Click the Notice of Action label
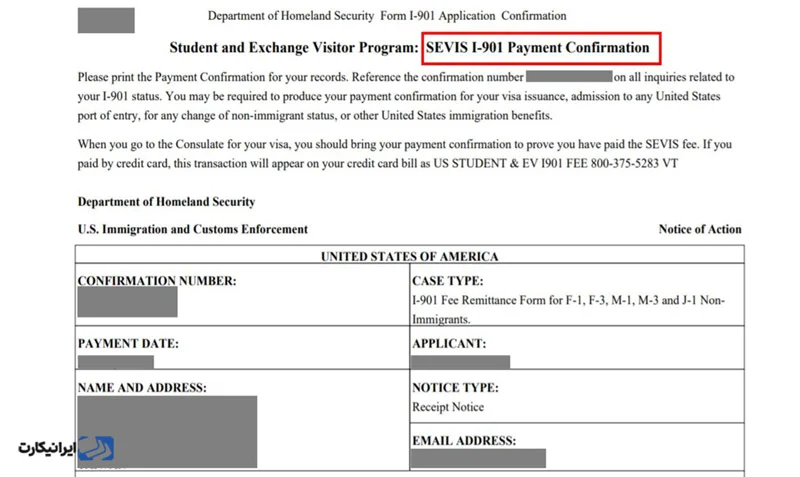 pyautogui.click(x=700, y=229)
